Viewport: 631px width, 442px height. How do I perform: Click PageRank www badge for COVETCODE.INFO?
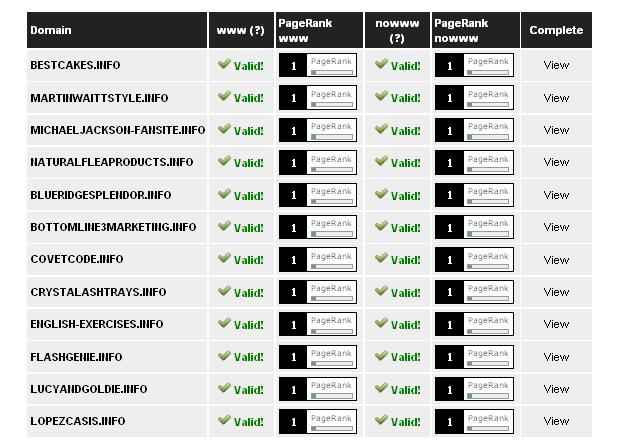coord(316,260)
